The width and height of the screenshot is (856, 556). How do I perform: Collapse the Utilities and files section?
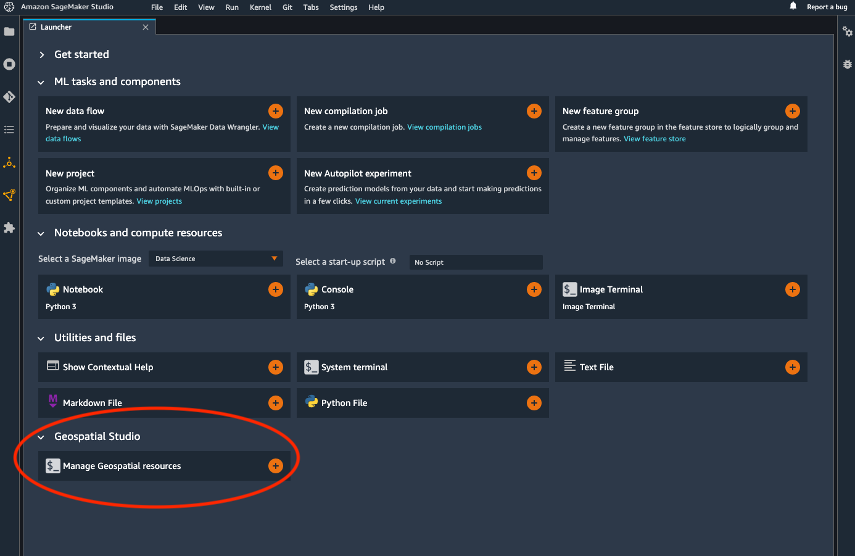coord(41,338)
